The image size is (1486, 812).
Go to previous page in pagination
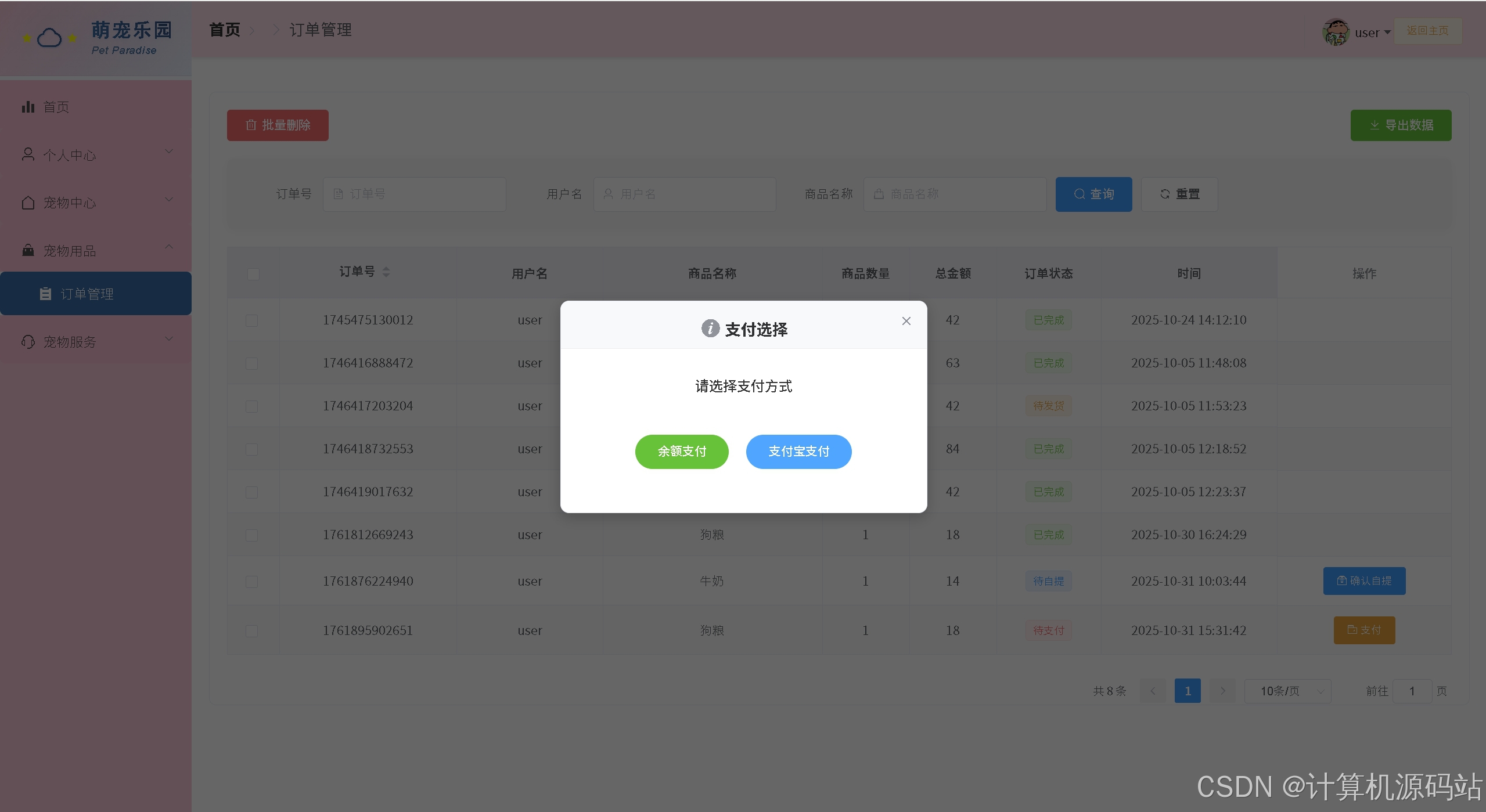[1153, 691]
